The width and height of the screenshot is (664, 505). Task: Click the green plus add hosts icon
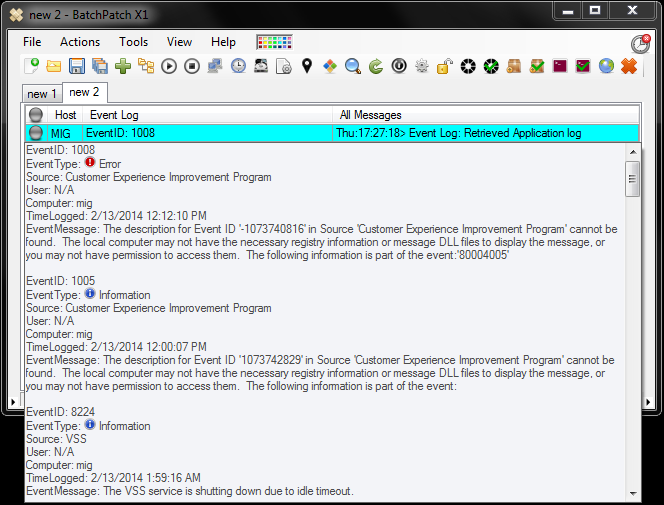tap(123, 67)
